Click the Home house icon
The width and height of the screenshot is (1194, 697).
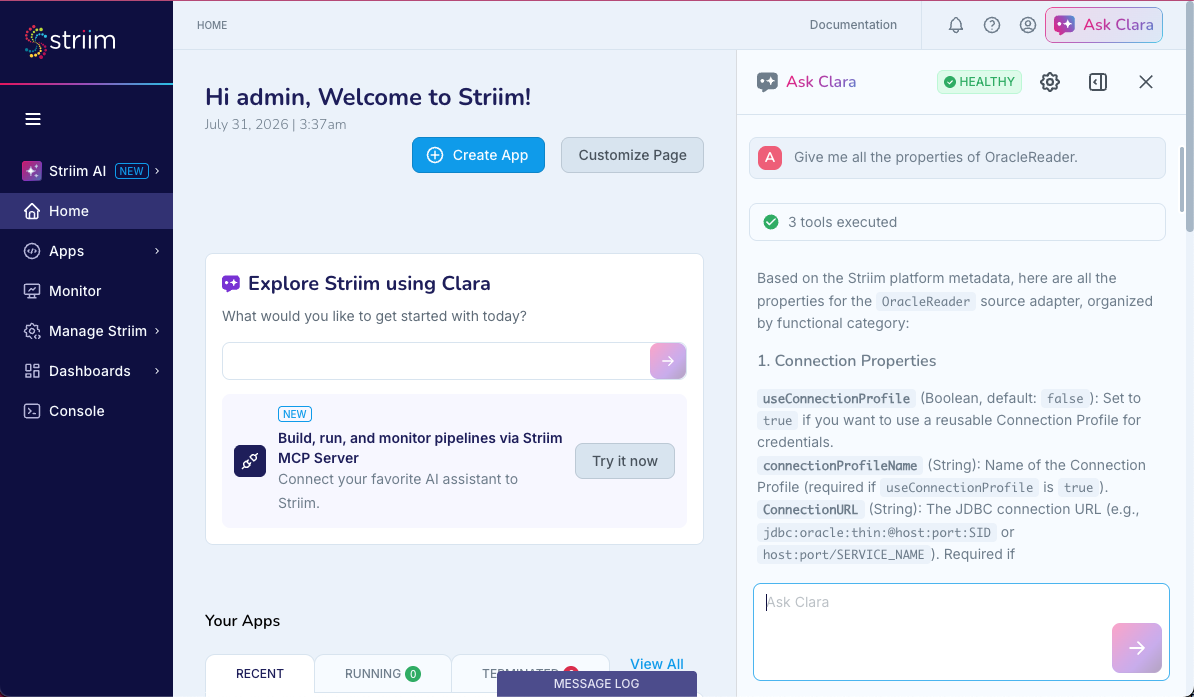click(x=32, y=211)
